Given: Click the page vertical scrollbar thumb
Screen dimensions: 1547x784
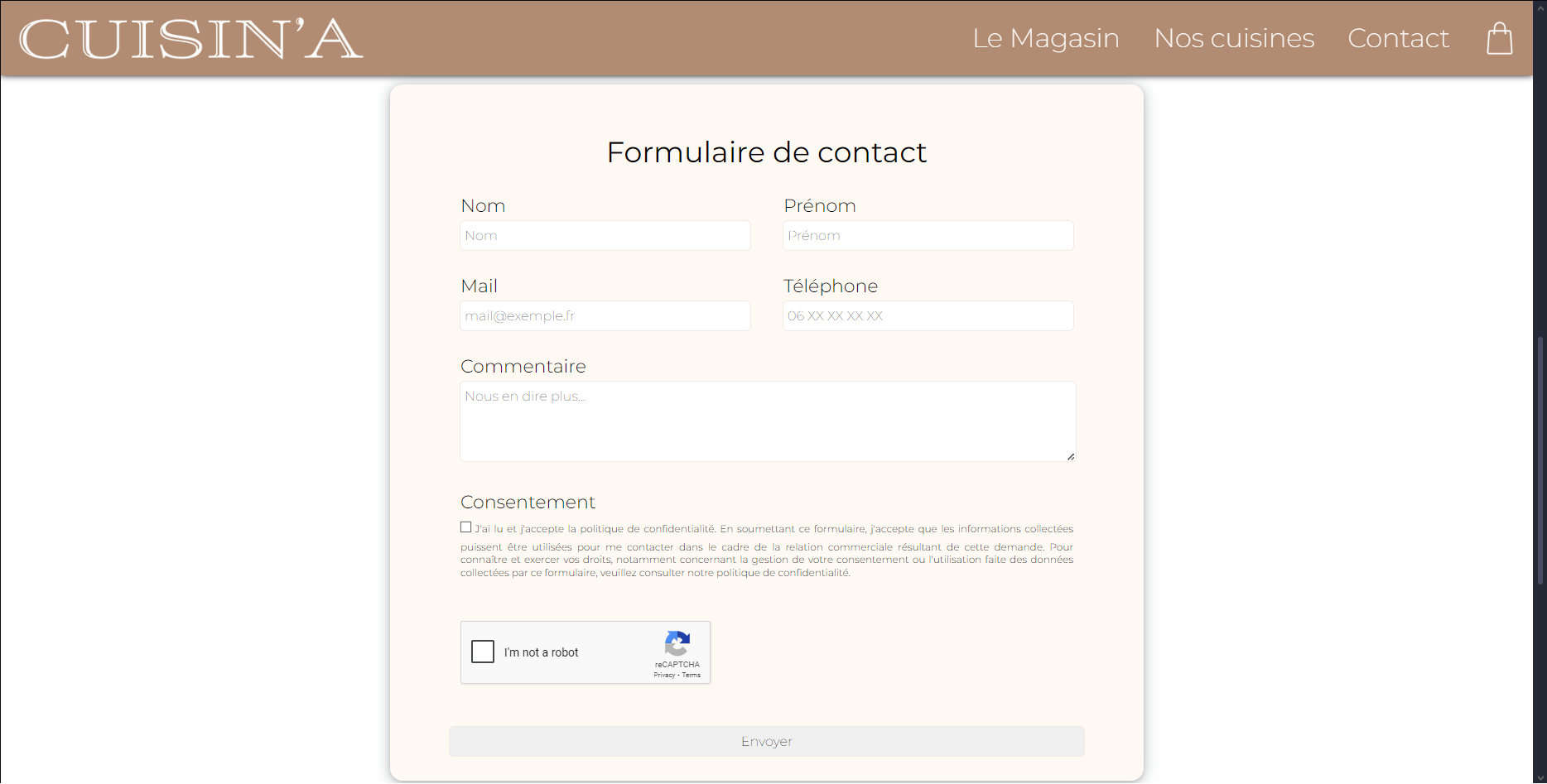Looking at the screenshot, I should [1540, 459].
